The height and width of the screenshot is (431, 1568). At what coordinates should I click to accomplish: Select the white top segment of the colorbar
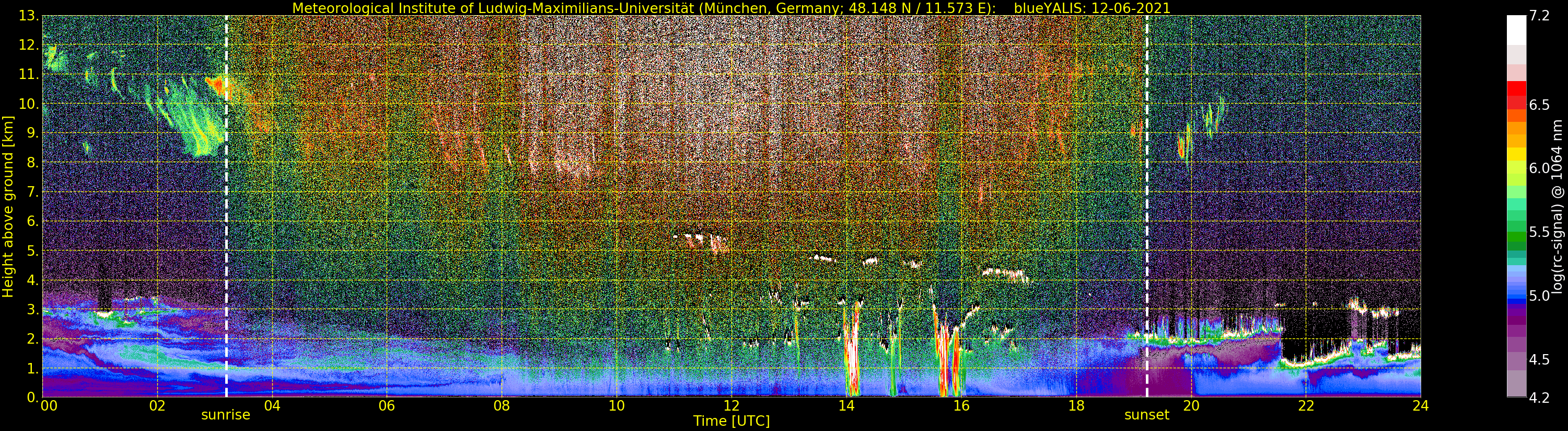coord(1516,30)
